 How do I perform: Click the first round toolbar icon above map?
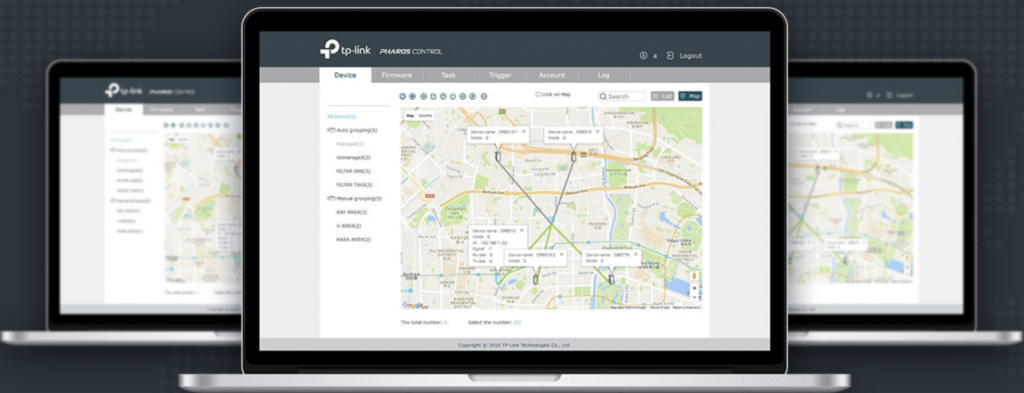pos(403,96)
